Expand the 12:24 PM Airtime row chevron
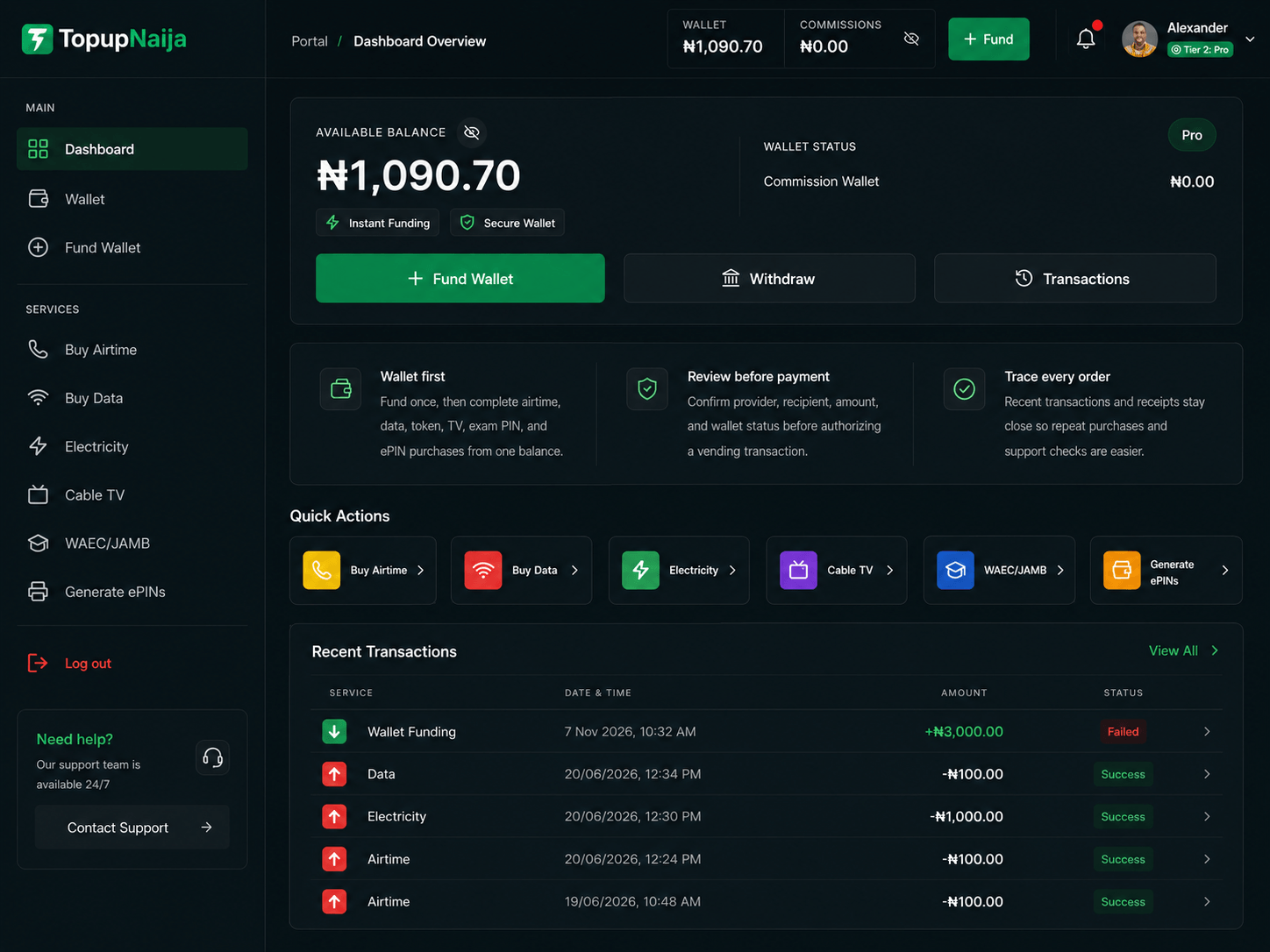This screenshot has width=1270, height=952. 1207,859
